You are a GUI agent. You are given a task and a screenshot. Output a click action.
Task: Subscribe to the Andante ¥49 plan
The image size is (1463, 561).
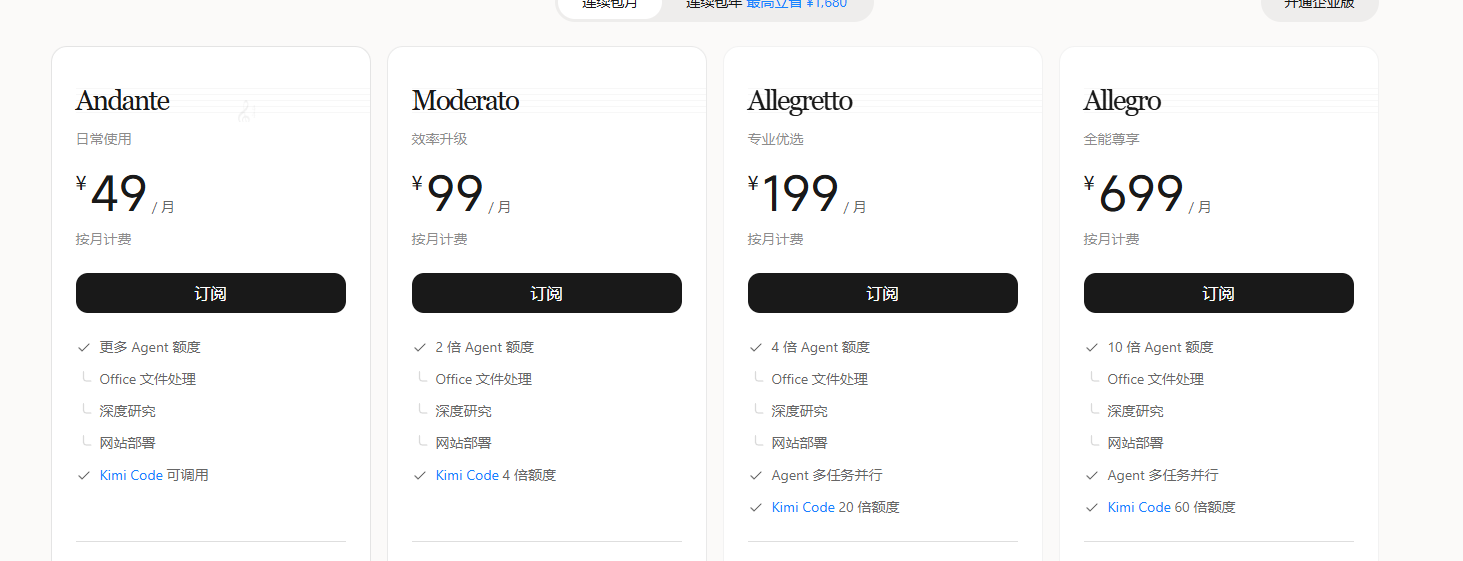coord(211,293)
